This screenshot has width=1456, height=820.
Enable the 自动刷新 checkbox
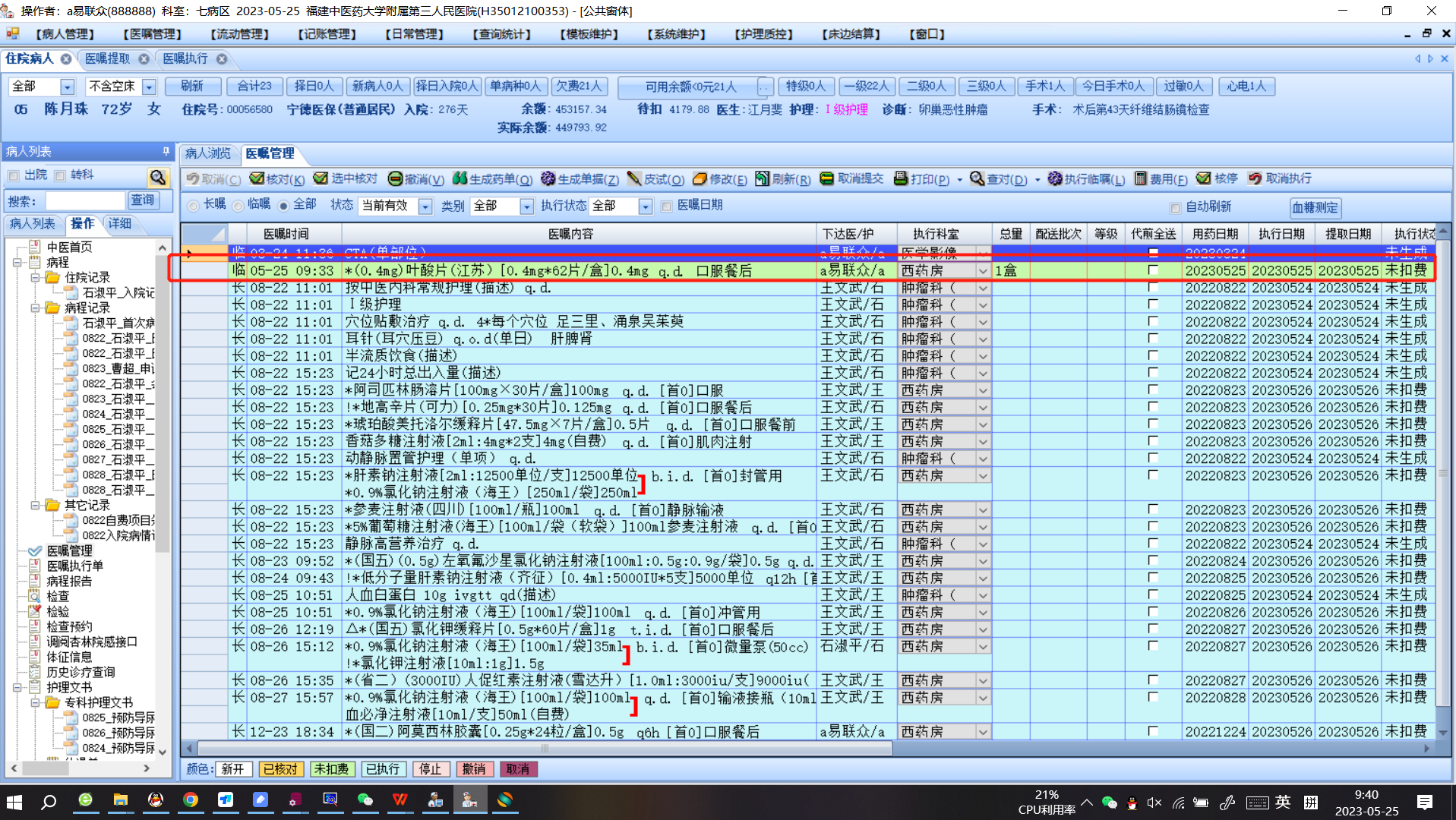[x=1175, y=207]
